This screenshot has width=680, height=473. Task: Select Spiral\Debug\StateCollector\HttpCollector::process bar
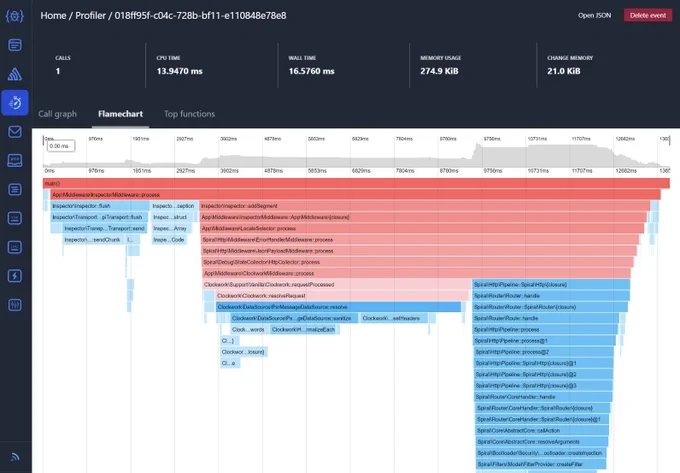coord(418,262)
